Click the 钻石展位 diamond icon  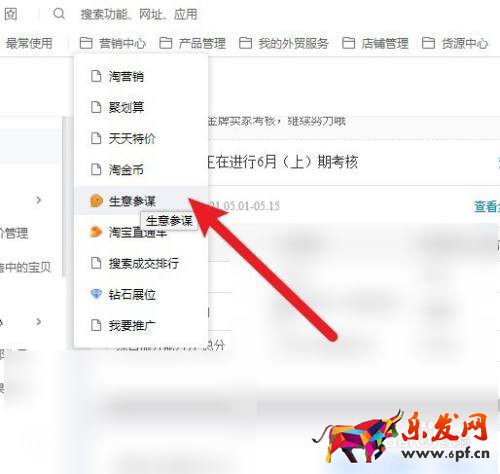click(x=96, y=294)
